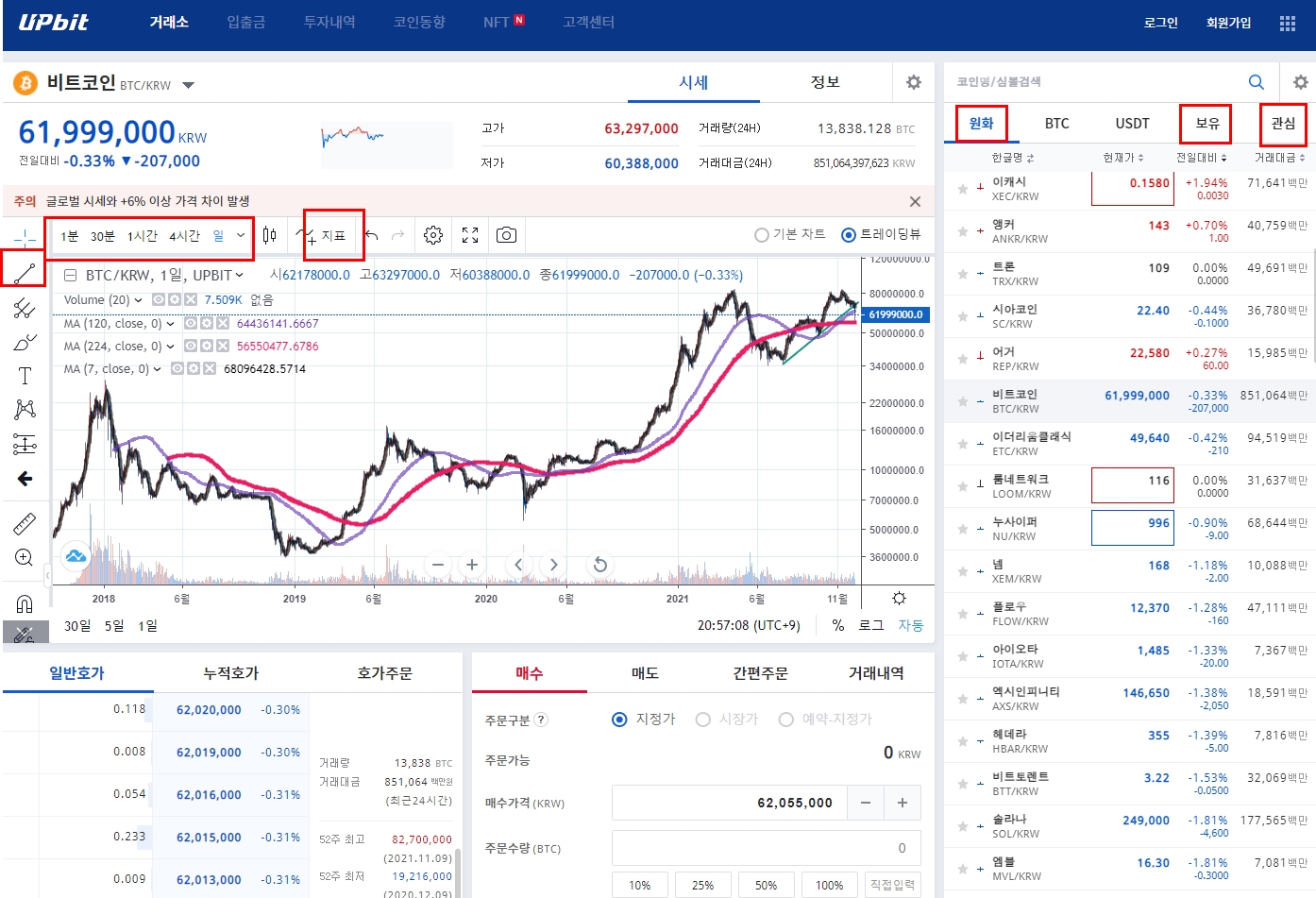Viewport: 1316px width, 898px height.
Task: Click the 직접입력 button
Action: (x=892, y=885)
